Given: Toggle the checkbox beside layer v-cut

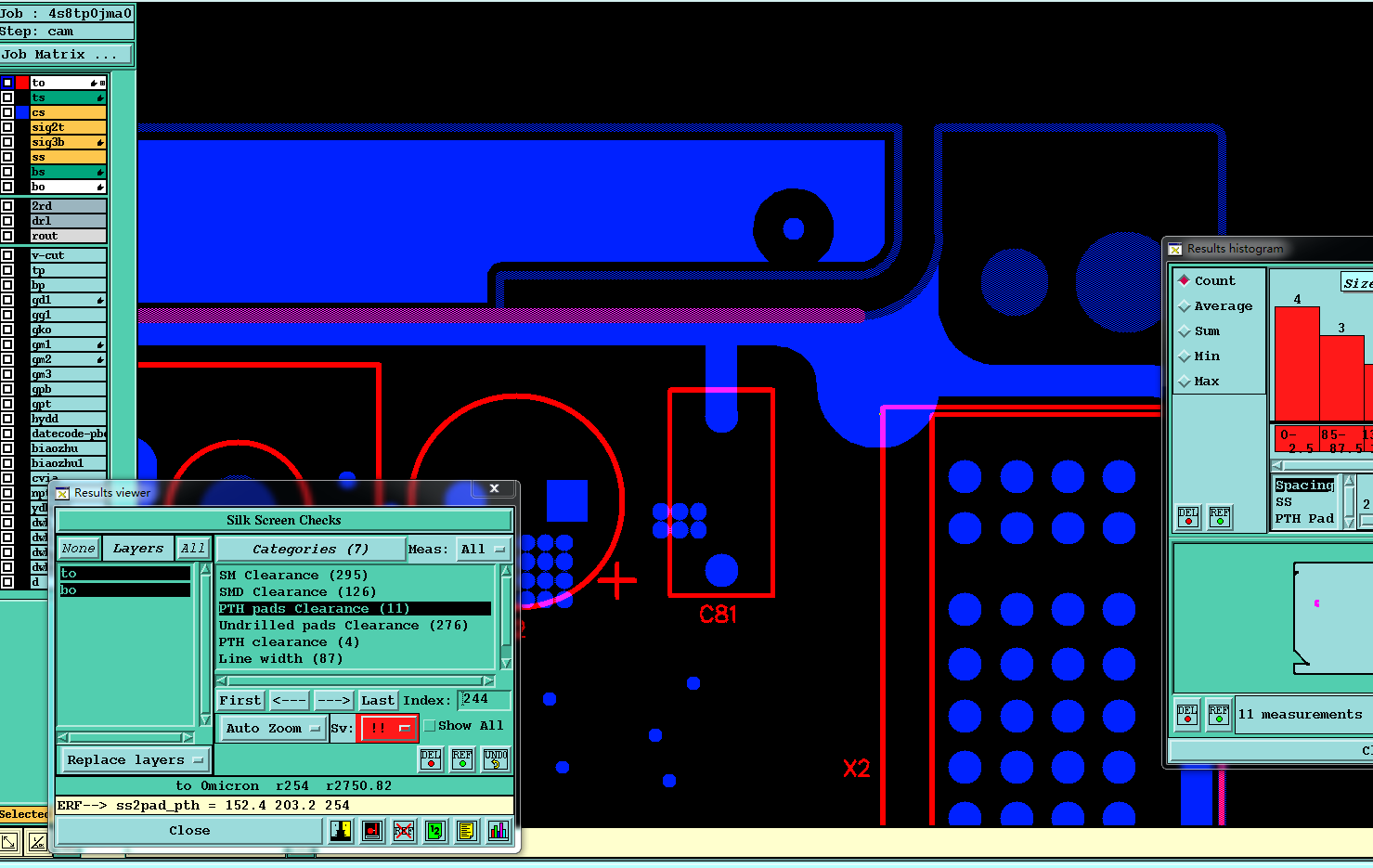Looking at the screenshot, I should pos(7,255).
